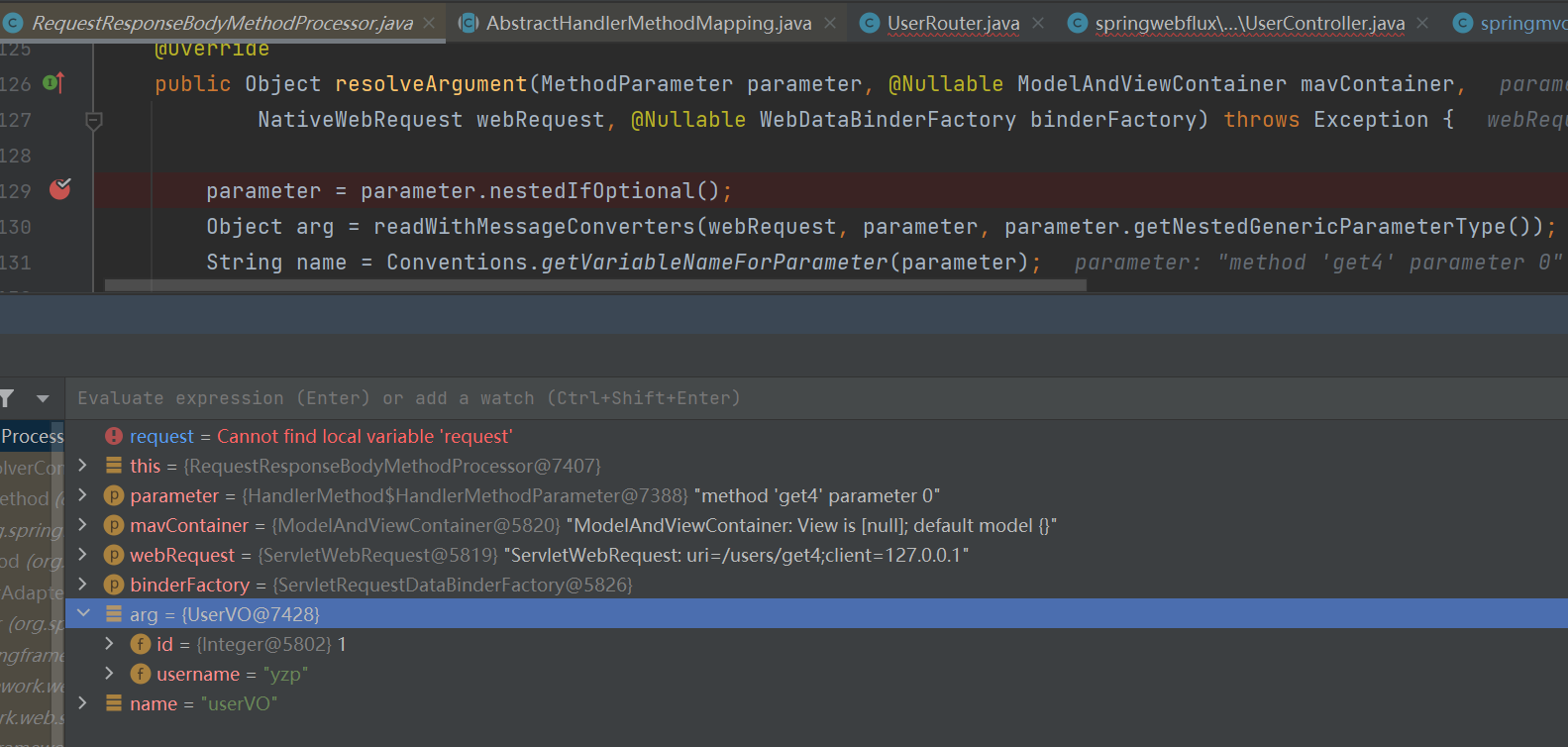Click the variable icon beside 'this'
Image resolution: width=1568 pixels, height=747 pixels.
(x=114, y=466)
